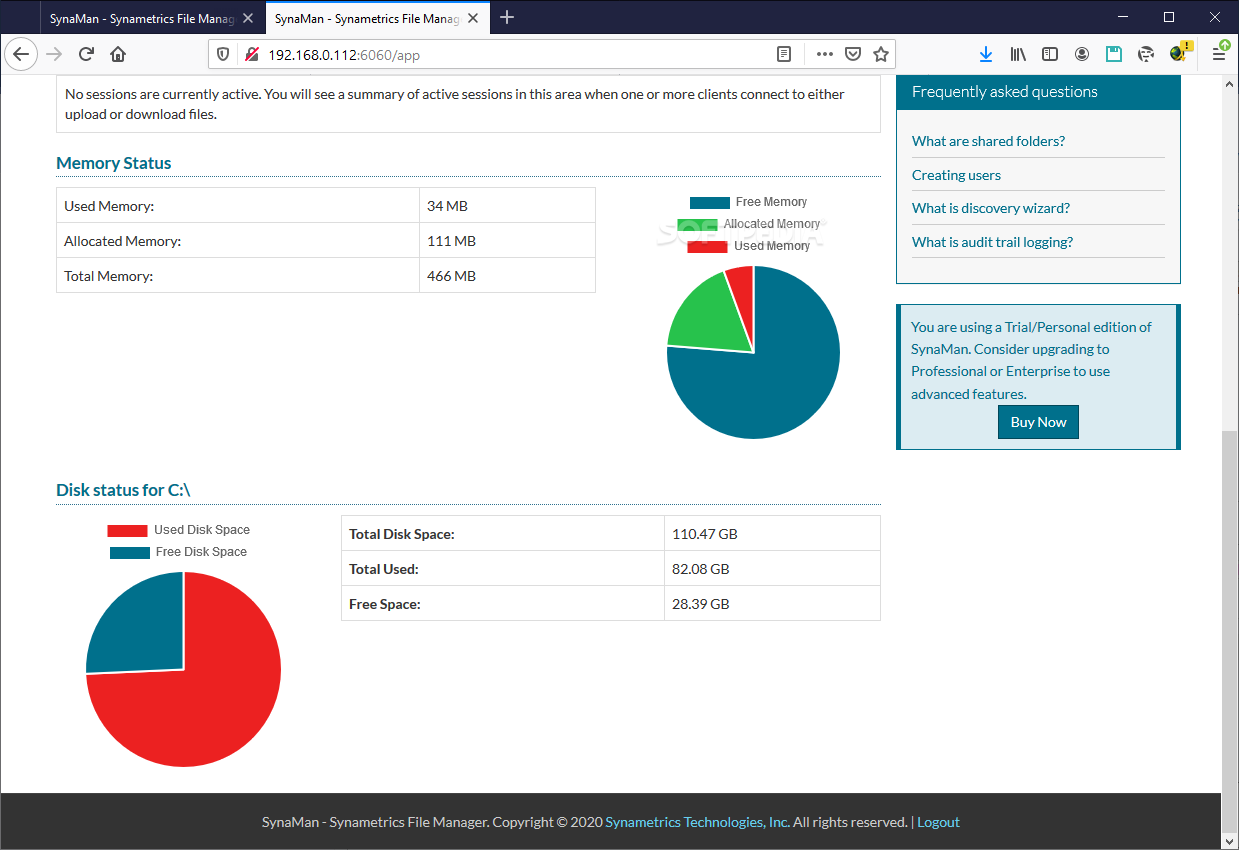The width and height of the screenshot is (1239, 850).
Task: Click the Buy Now button
Action: pyautogui.click(x=1038, y=422)
